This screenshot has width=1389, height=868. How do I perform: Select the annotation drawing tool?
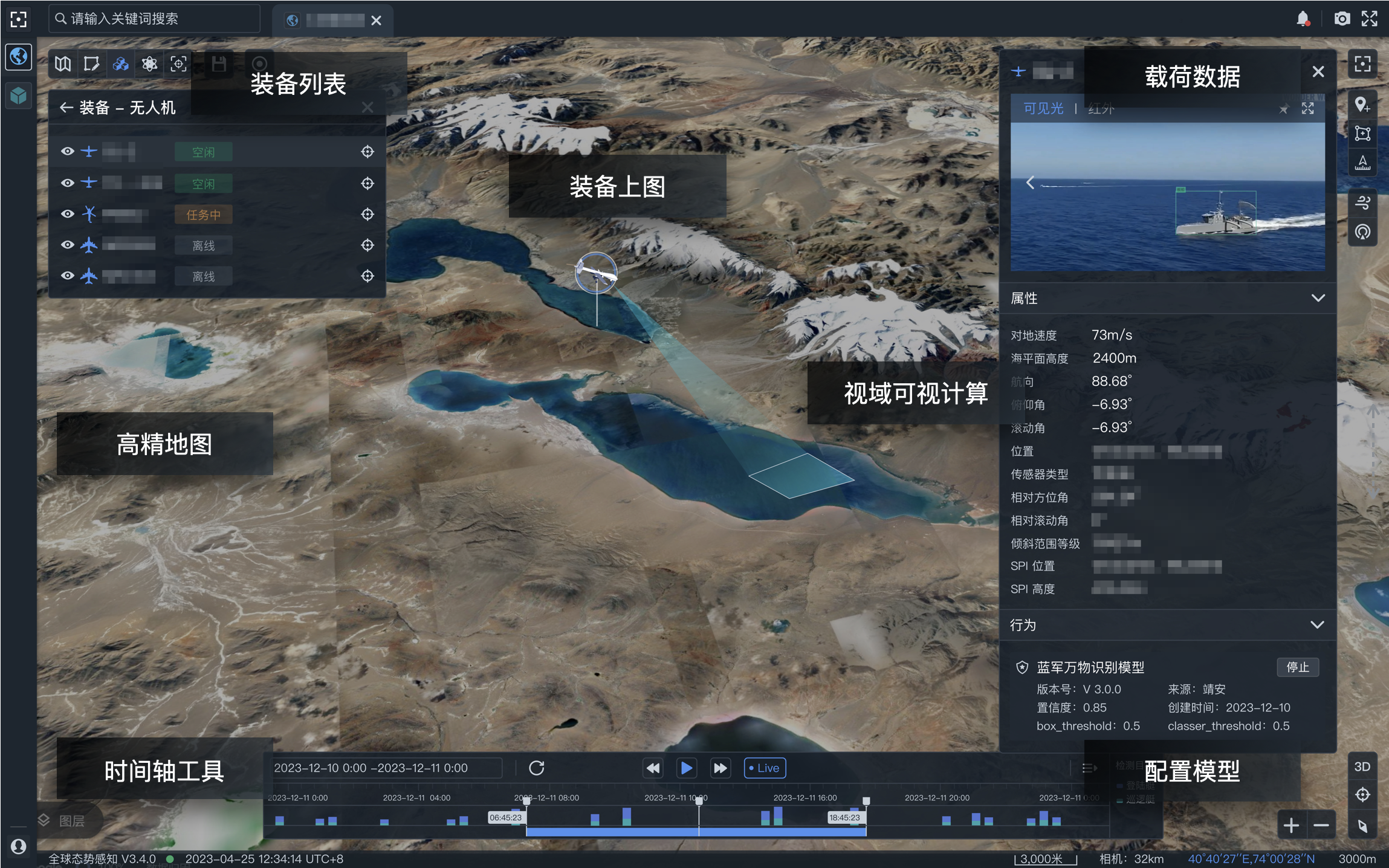coord(91,63)
